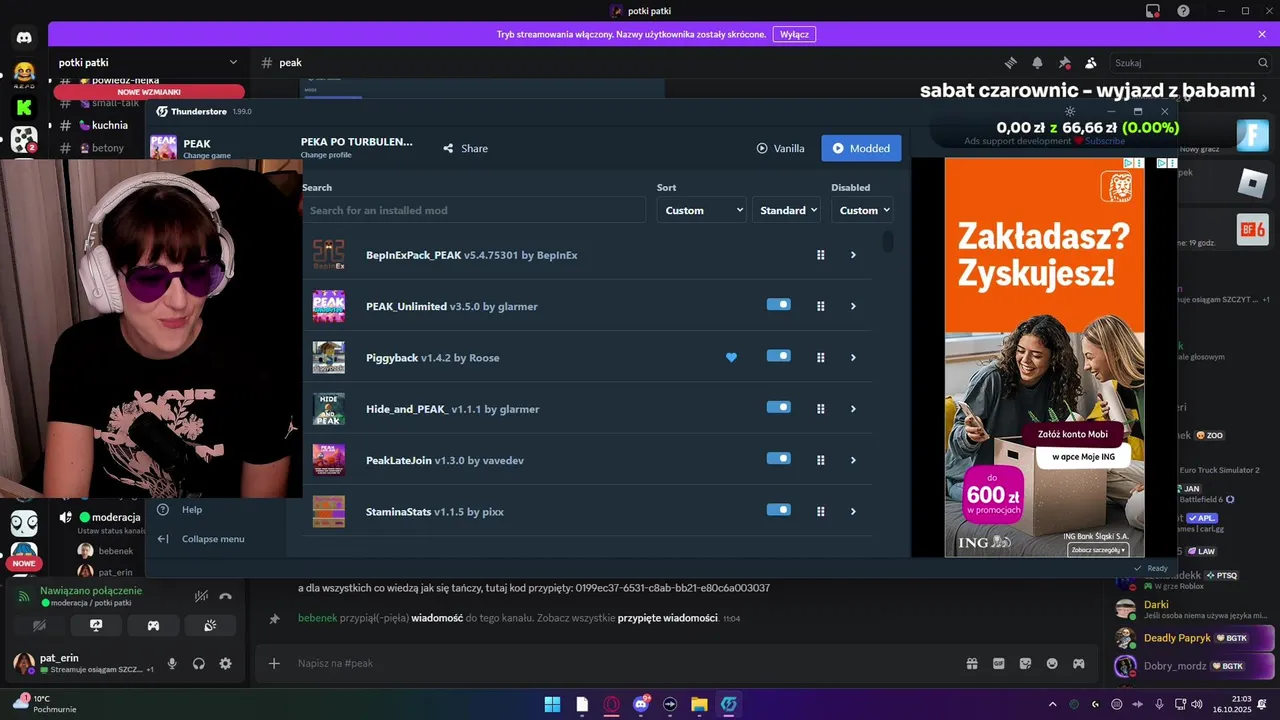Open the potki patki server dropdown

[148, 62]
